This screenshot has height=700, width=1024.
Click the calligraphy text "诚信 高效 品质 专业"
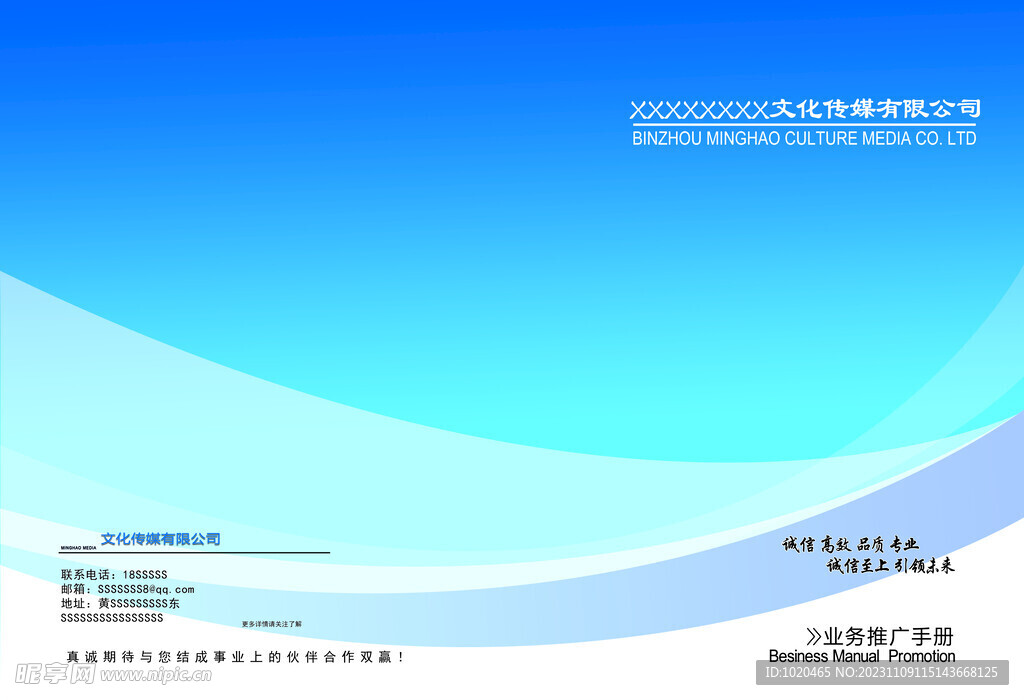pos(850,544)
